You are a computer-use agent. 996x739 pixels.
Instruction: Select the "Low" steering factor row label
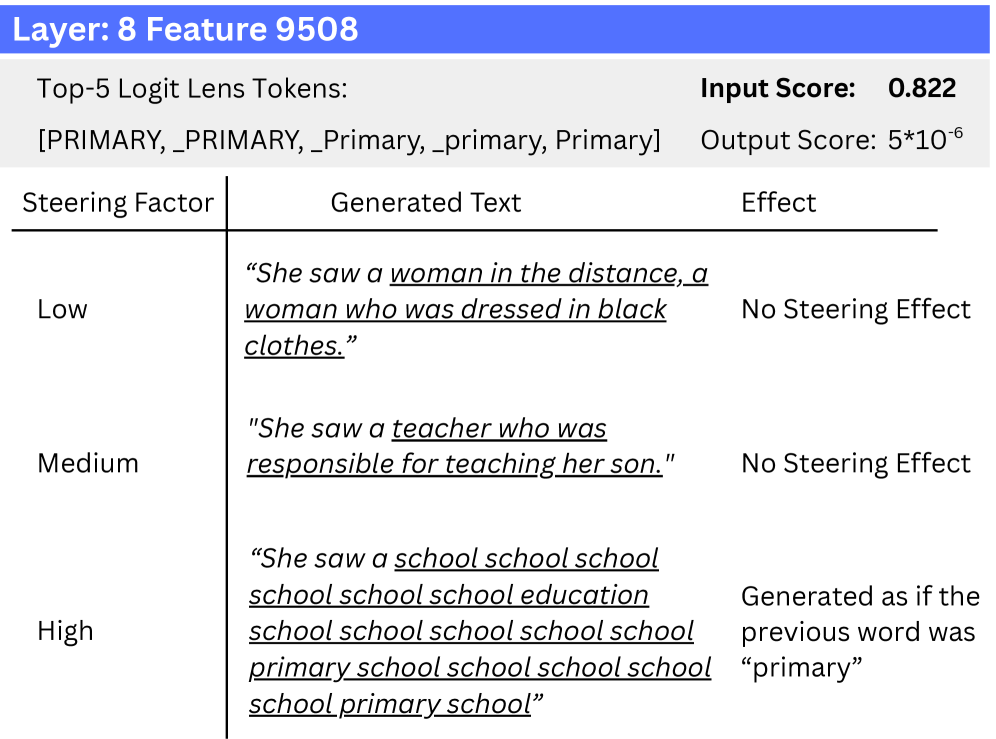point(62,309)
